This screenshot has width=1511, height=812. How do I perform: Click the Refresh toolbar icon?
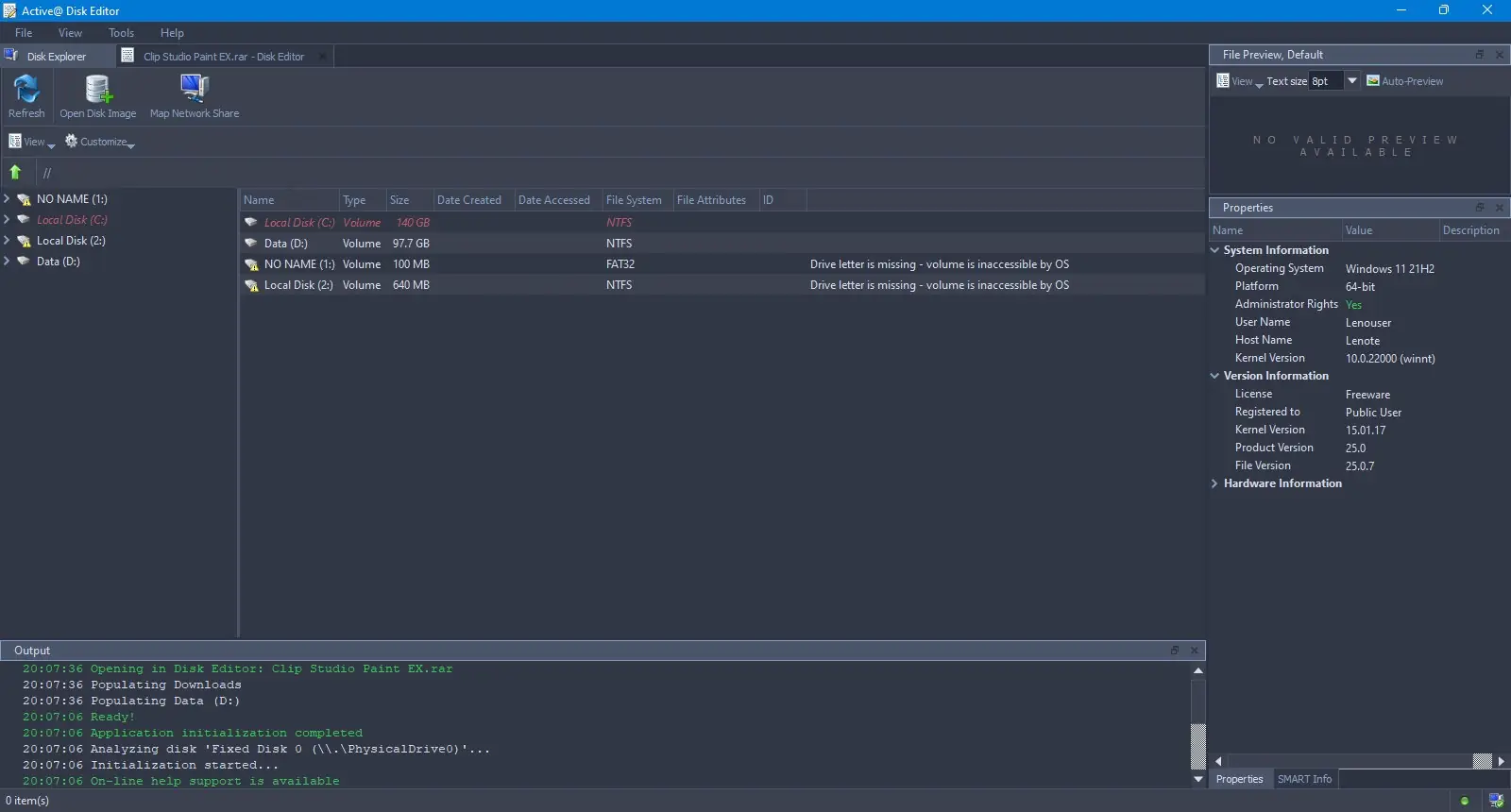(x=26, y=97)
